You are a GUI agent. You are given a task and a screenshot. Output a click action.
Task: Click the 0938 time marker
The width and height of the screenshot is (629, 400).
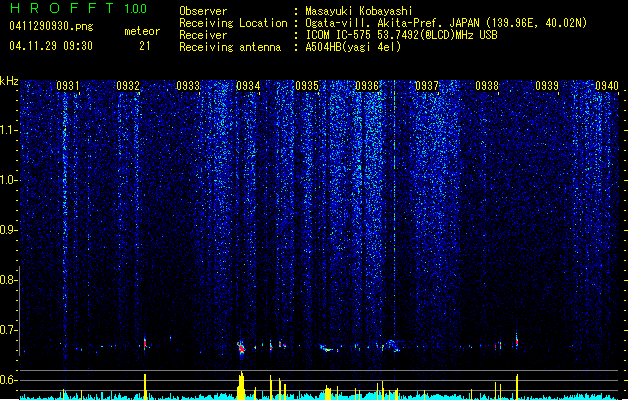pyautogui.click(x=487, y=86)
